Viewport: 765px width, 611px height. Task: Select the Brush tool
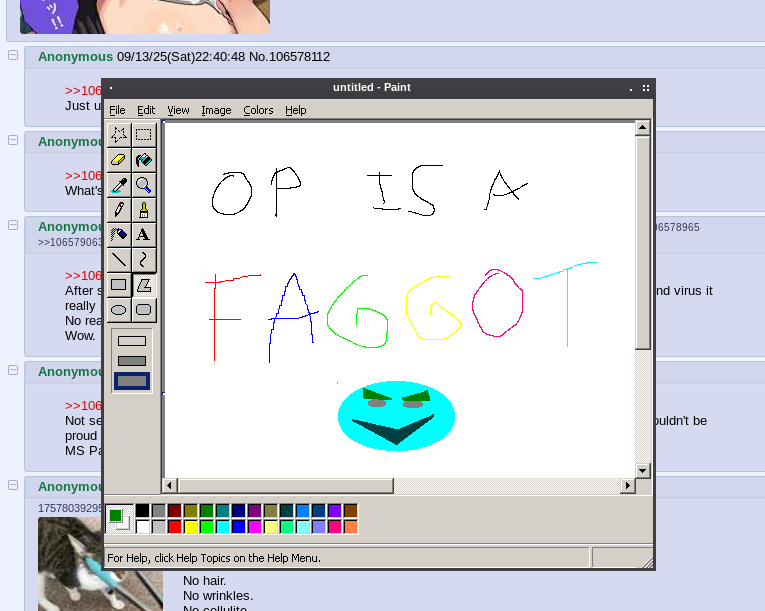[x=144, y=210]
